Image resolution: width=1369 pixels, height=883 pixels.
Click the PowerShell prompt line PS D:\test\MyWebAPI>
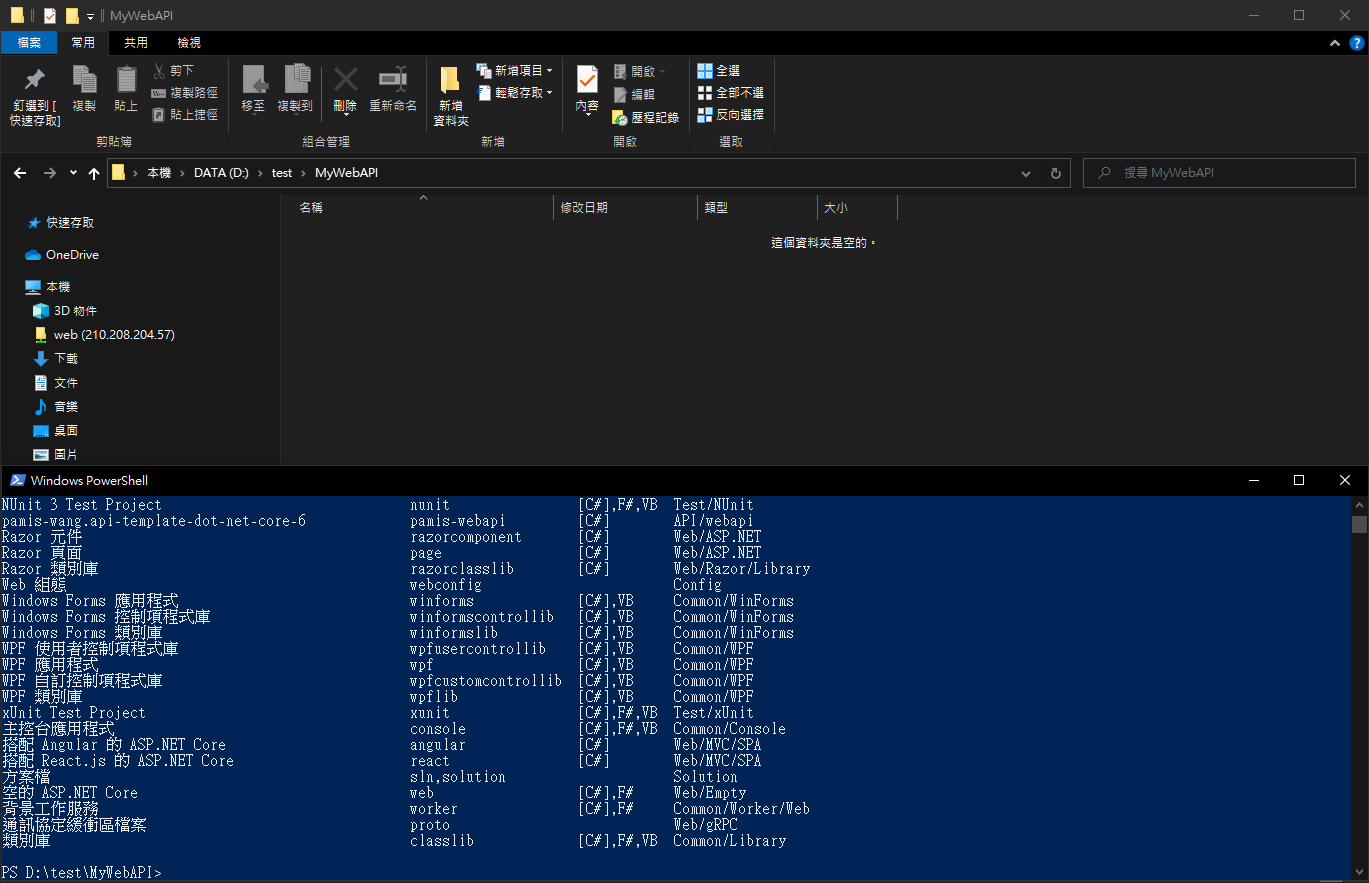pos(81,873)
